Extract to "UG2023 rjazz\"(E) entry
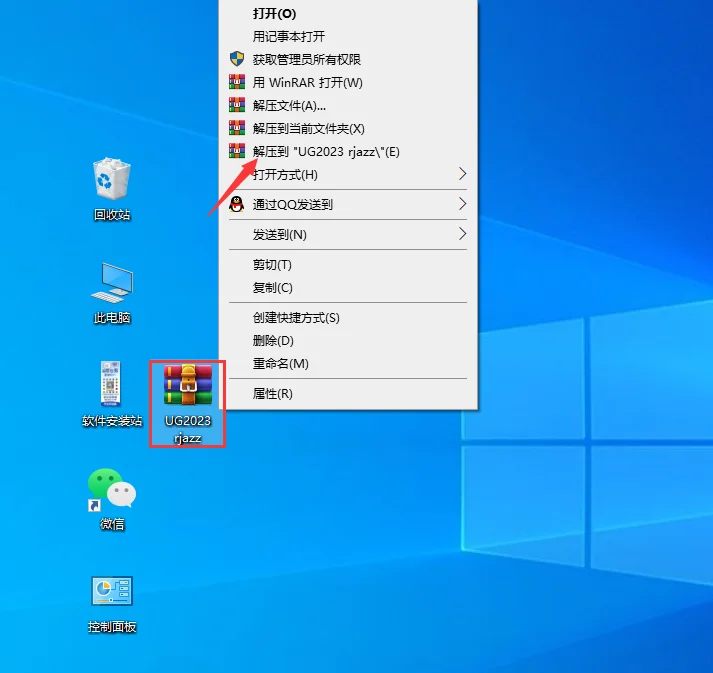The width and height of the screenshot is (713, 673). [348, 151]
